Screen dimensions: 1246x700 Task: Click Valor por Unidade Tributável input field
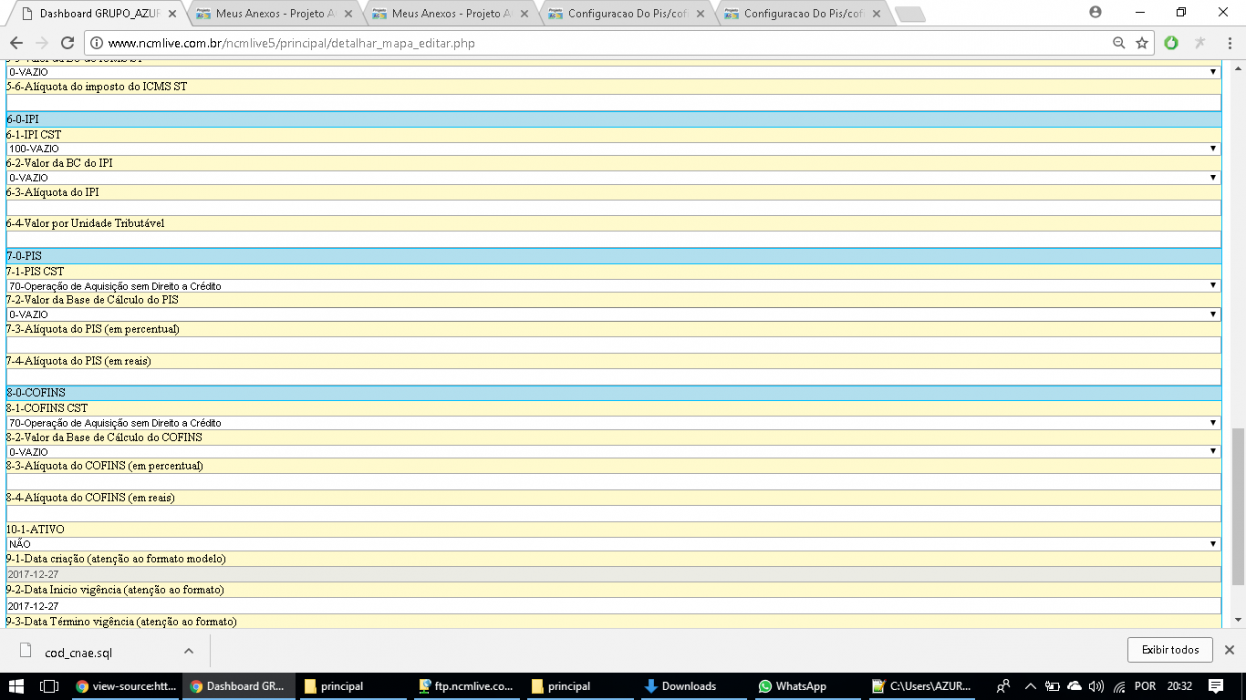613,239
